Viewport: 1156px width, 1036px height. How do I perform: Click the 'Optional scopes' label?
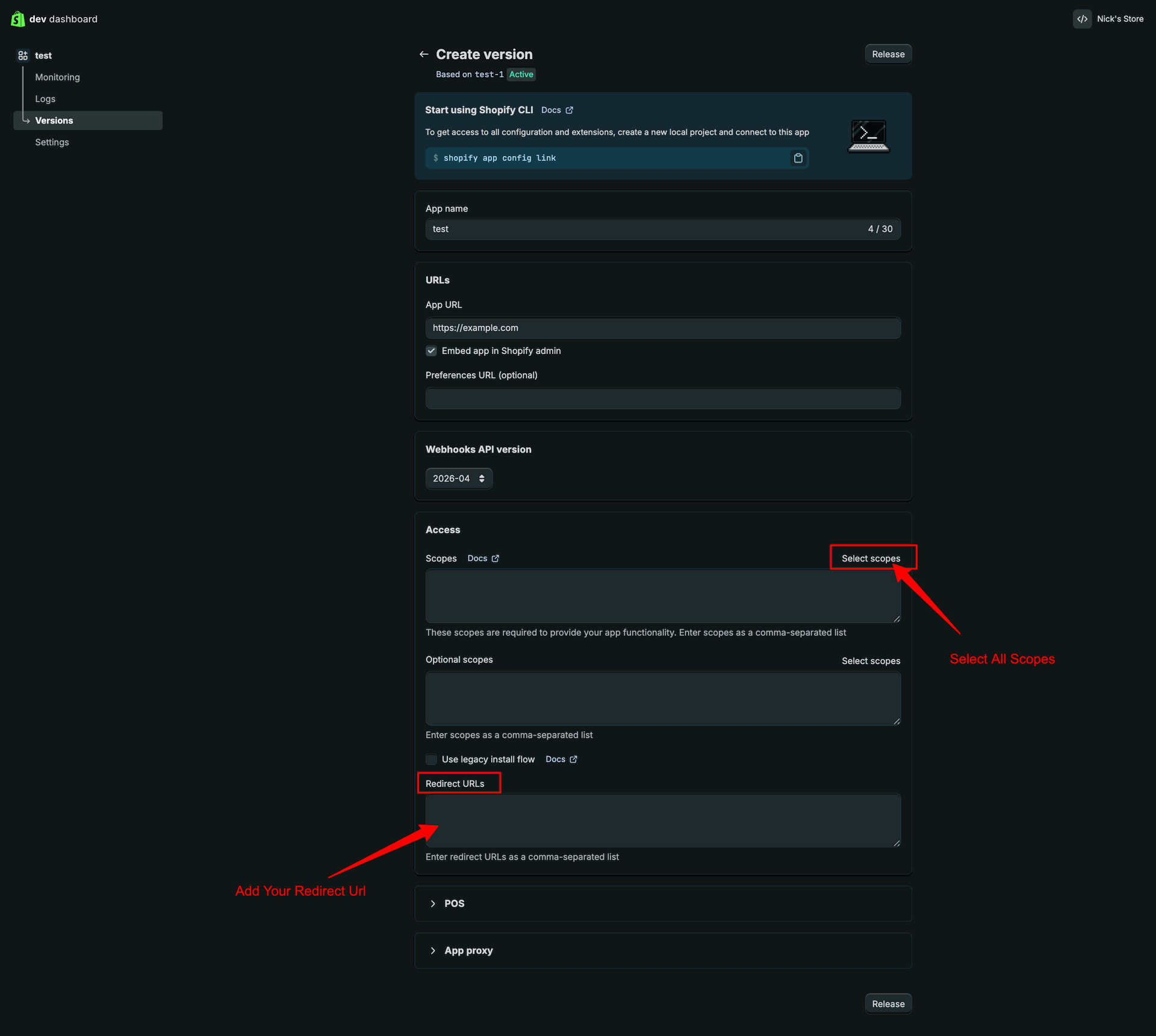(x=459, y=660)
